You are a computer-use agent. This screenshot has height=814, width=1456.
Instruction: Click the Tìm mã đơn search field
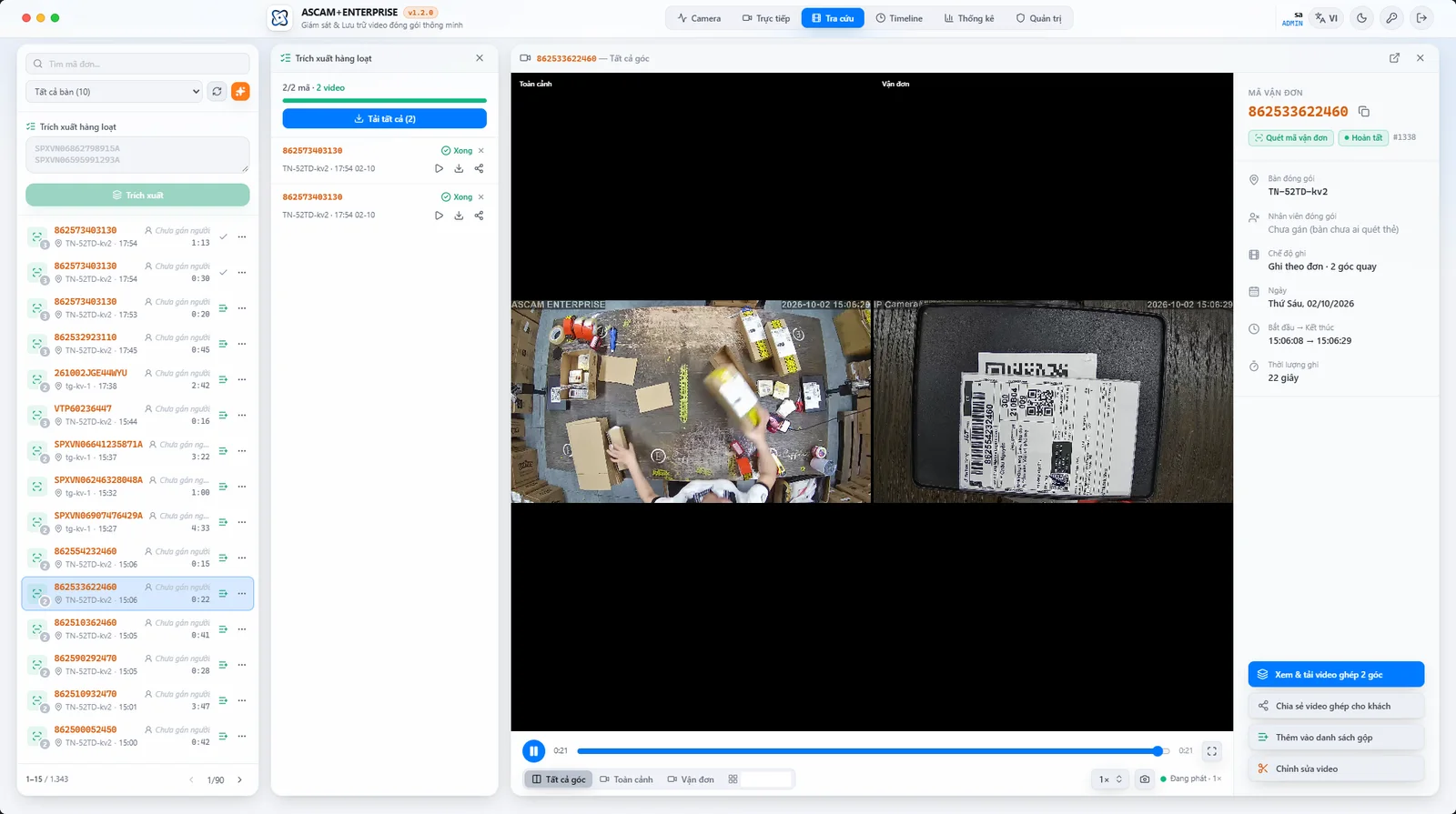click(137, 64)
